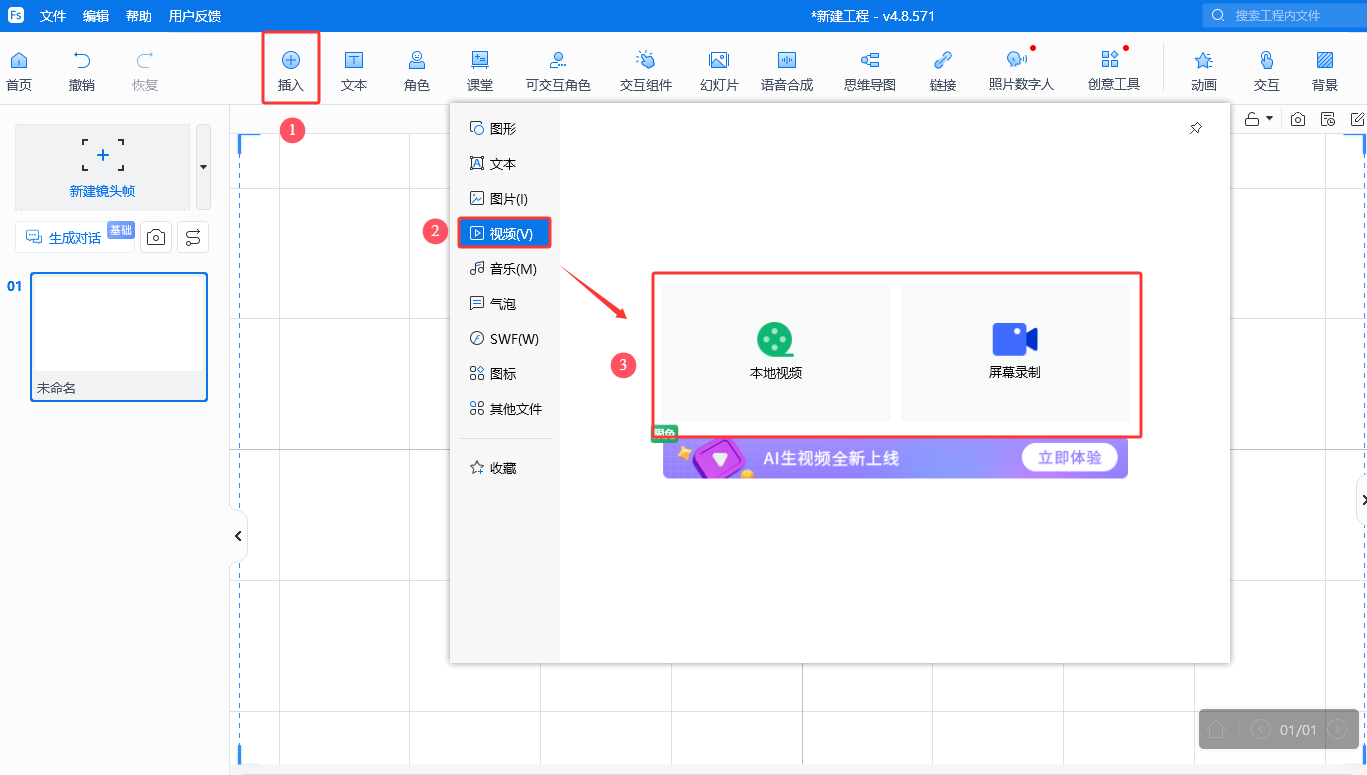This screenshot has width=1367, height=775.
Task: Choose the Screen Recording (屏幕录制) option
Action: pyautogui.click(x=1014, y=352)
